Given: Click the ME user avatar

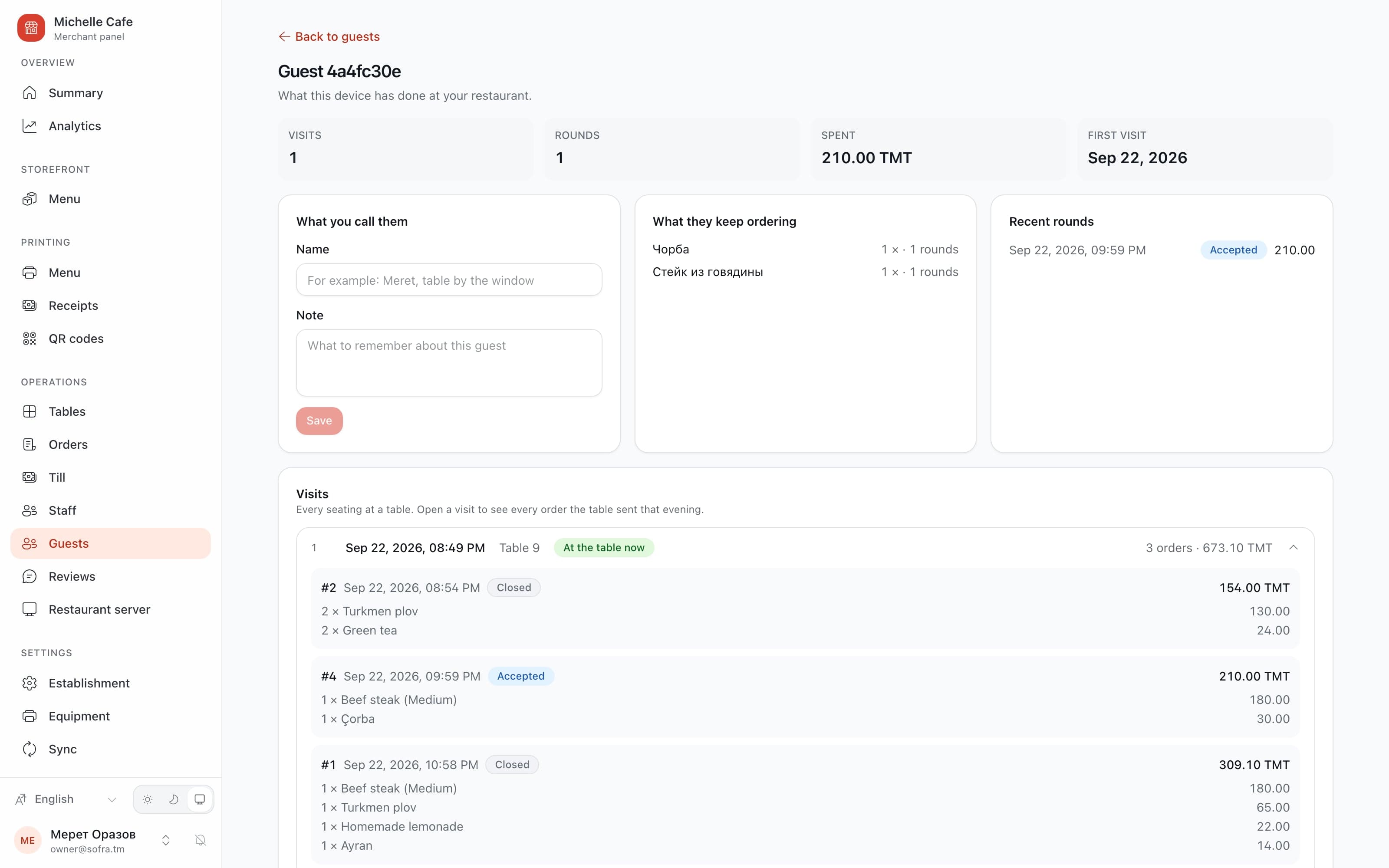Looking at the screenshot, I should [27, 841].
